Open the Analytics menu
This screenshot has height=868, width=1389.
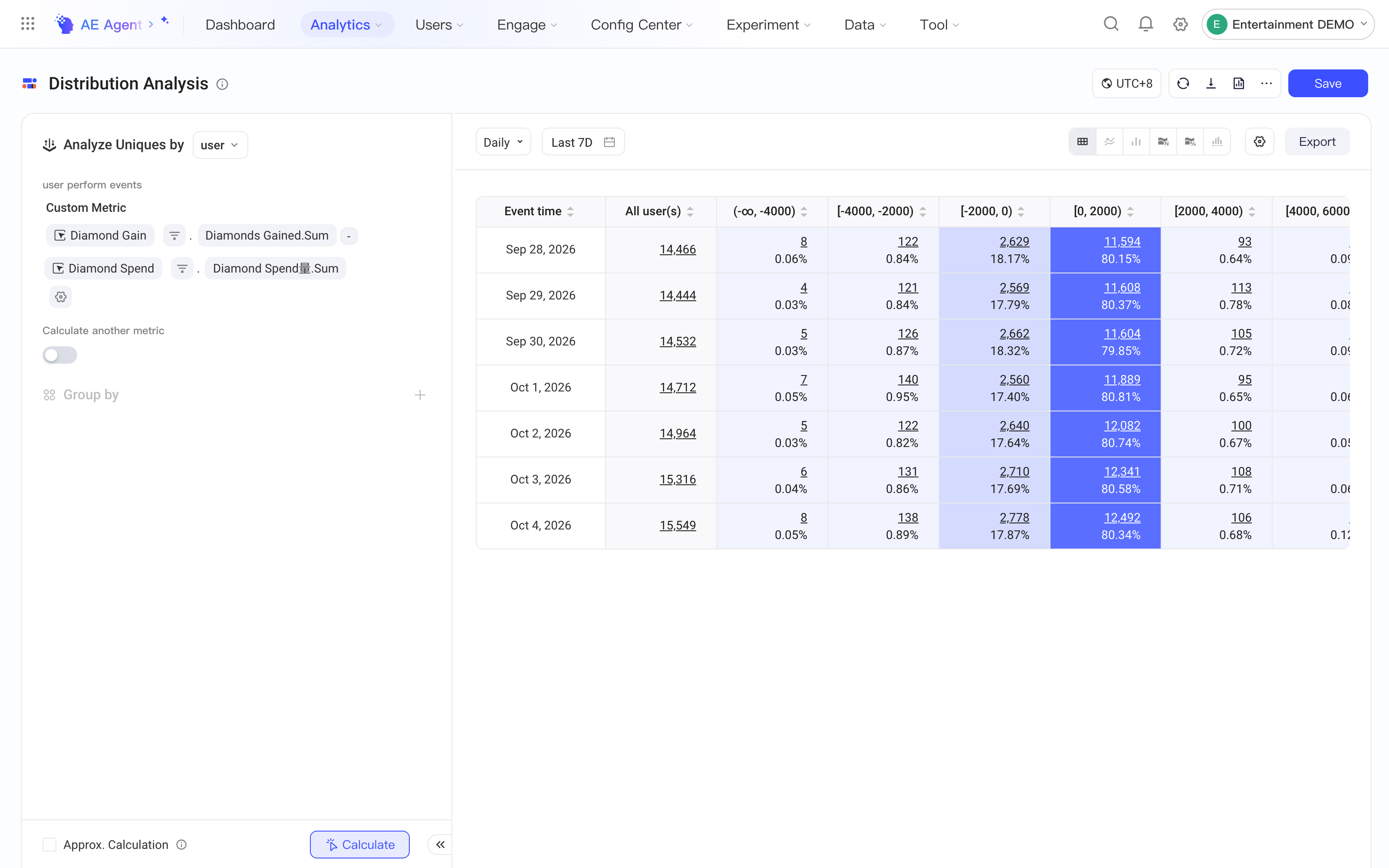pos(347,24)
